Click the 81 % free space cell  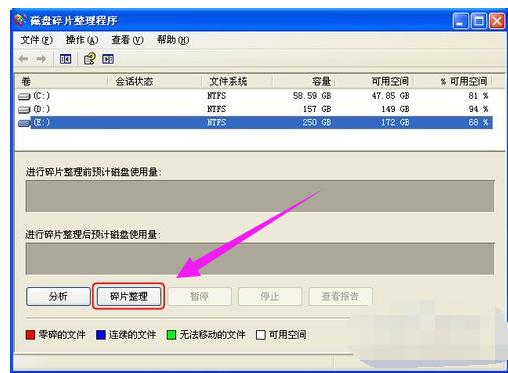(478, 96)
